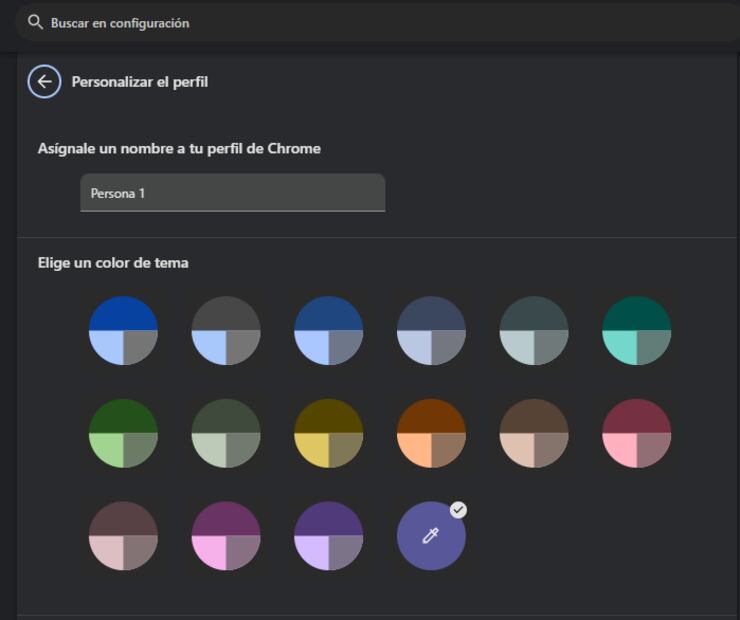Image resolution: width=740 pixels, height=620 pixels.
Task: Choose the navy blue theme swatch
Action: [328, 331]
